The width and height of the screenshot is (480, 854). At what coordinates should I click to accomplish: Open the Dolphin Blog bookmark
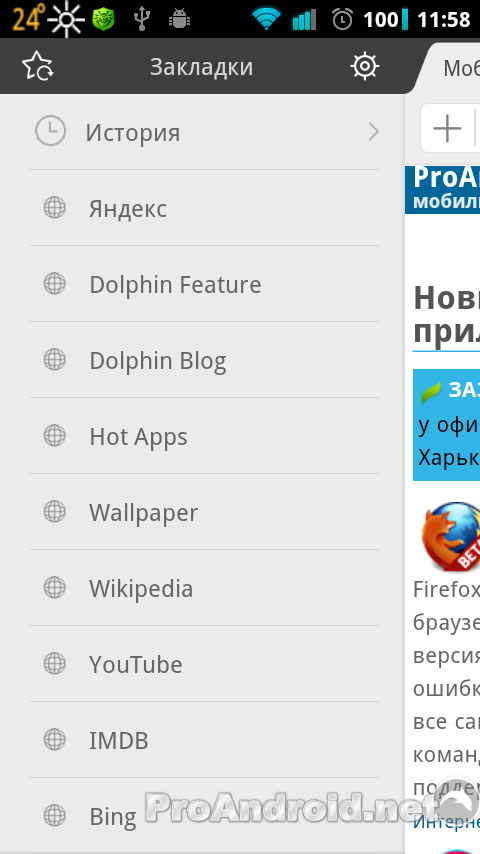tap(205, 359)
